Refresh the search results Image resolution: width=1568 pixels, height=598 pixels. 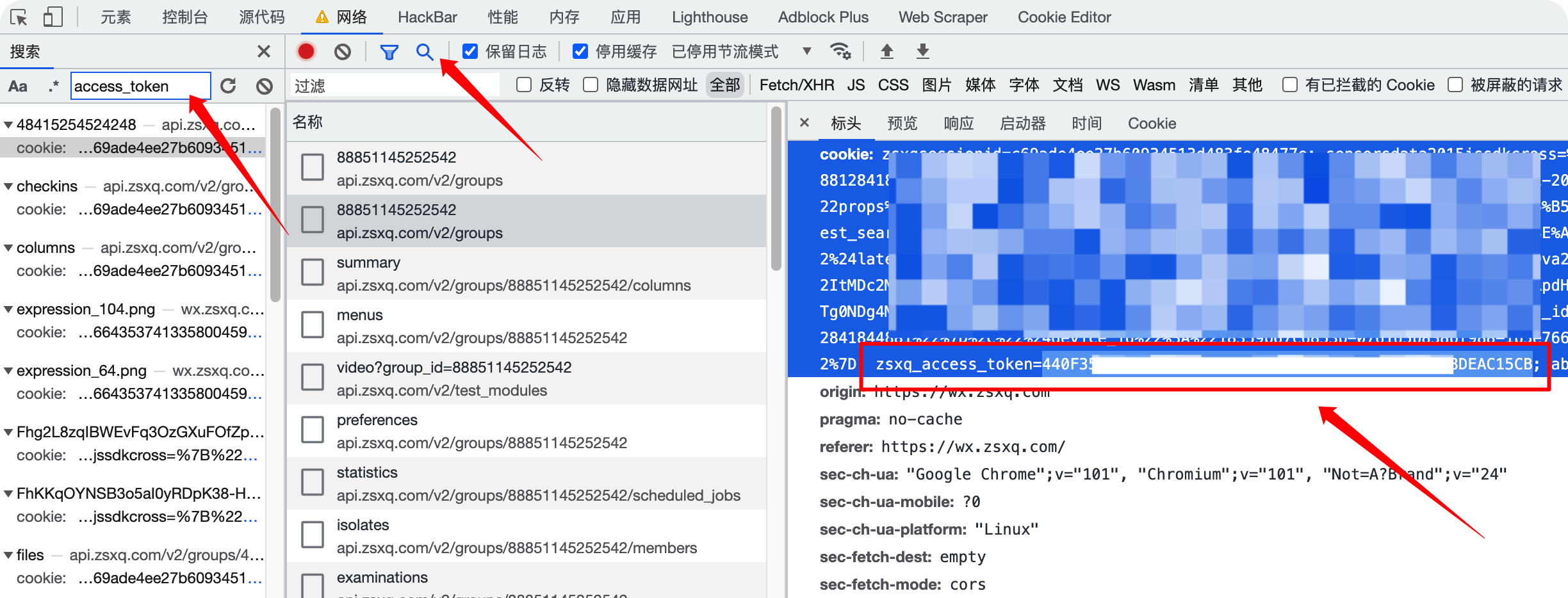point(228,86)
